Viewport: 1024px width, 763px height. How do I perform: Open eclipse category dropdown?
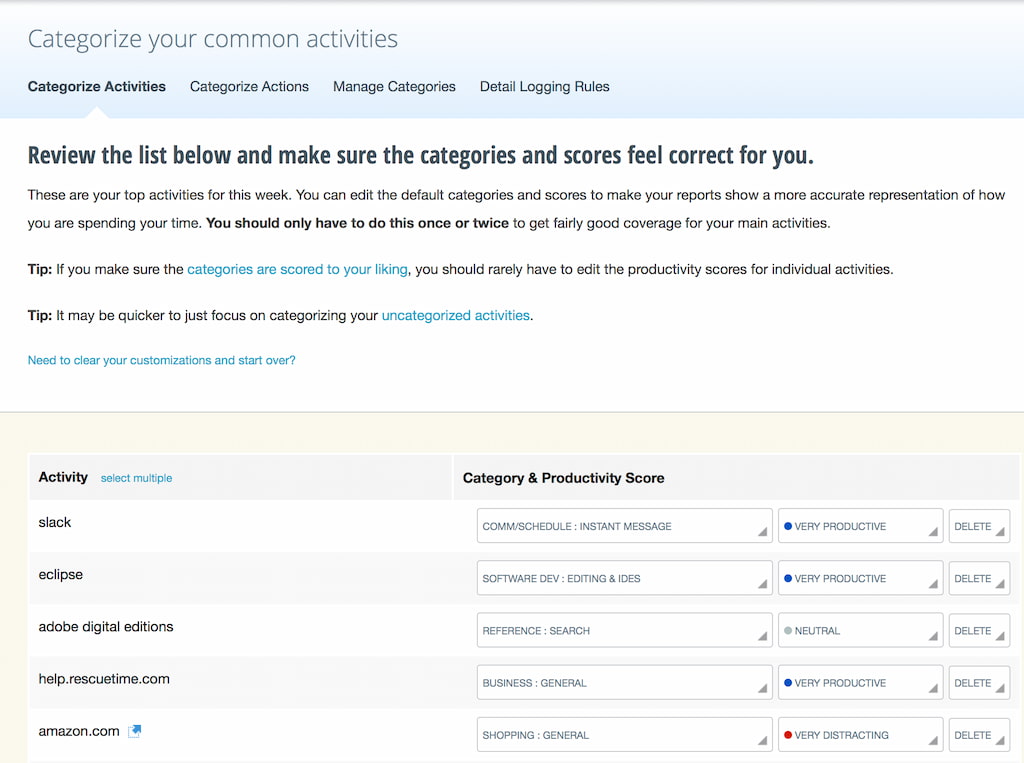pos(624,578)
